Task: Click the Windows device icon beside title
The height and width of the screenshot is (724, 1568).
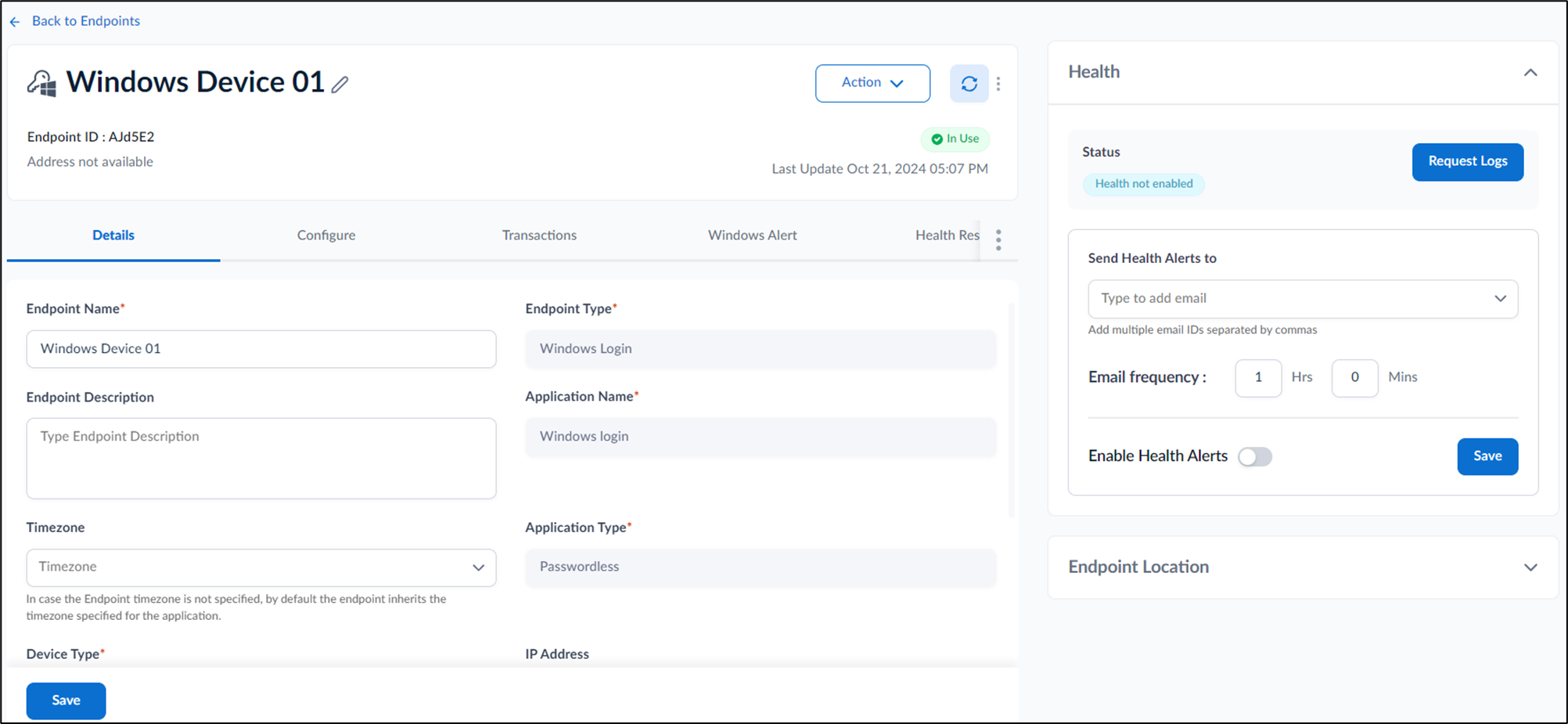Action: pos(42,83)
